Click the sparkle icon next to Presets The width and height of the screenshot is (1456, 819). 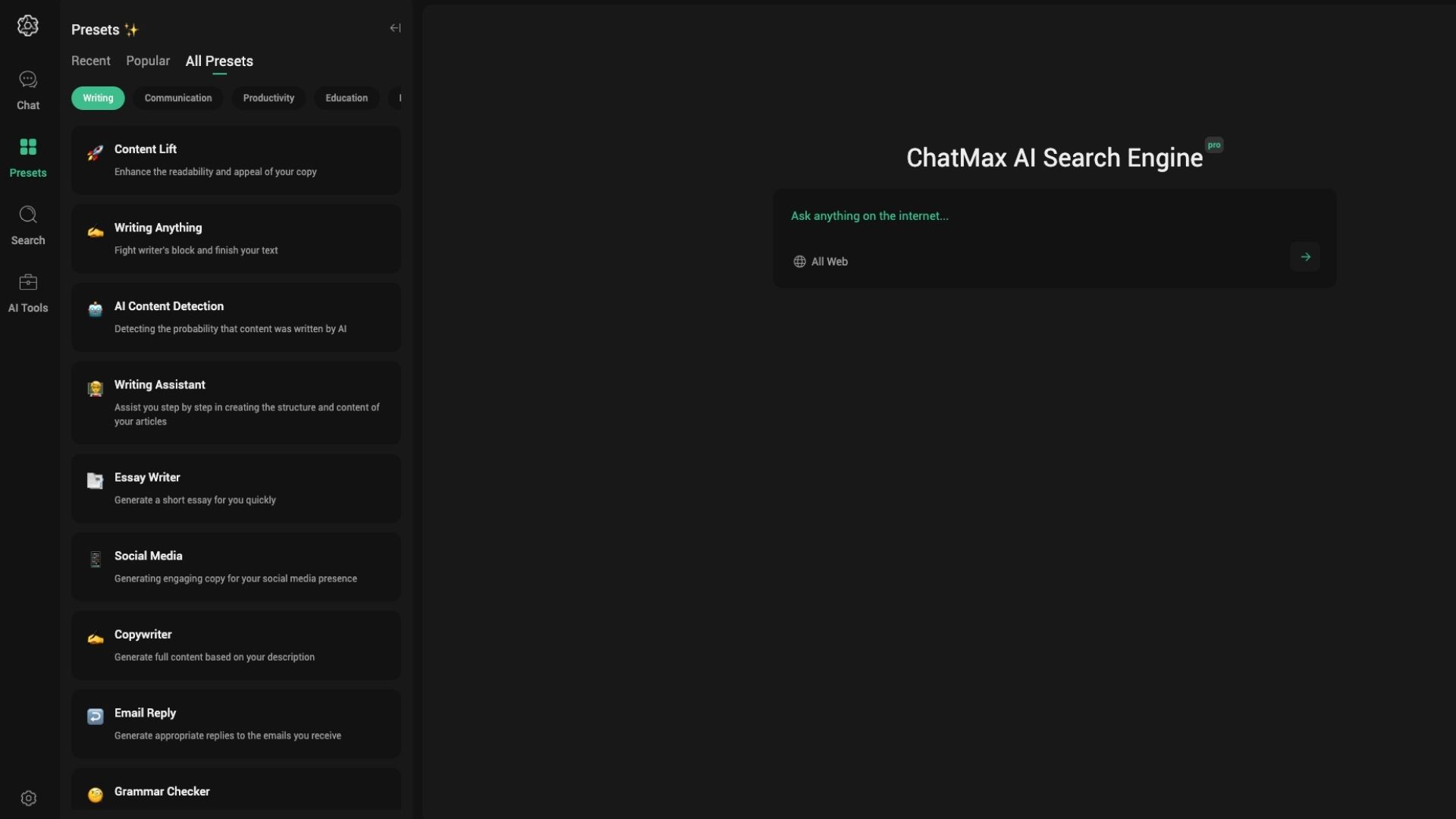pyautogui.click(x=131, y=30)
